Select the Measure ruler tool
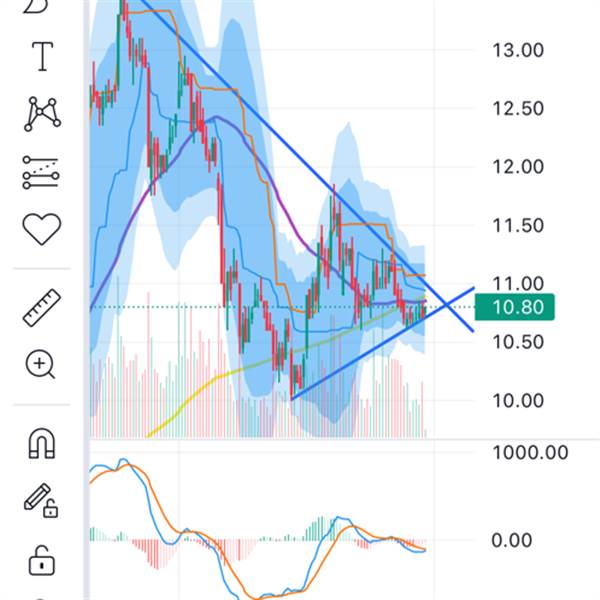Screen dimensions: 600x600 tap(42, 308)
